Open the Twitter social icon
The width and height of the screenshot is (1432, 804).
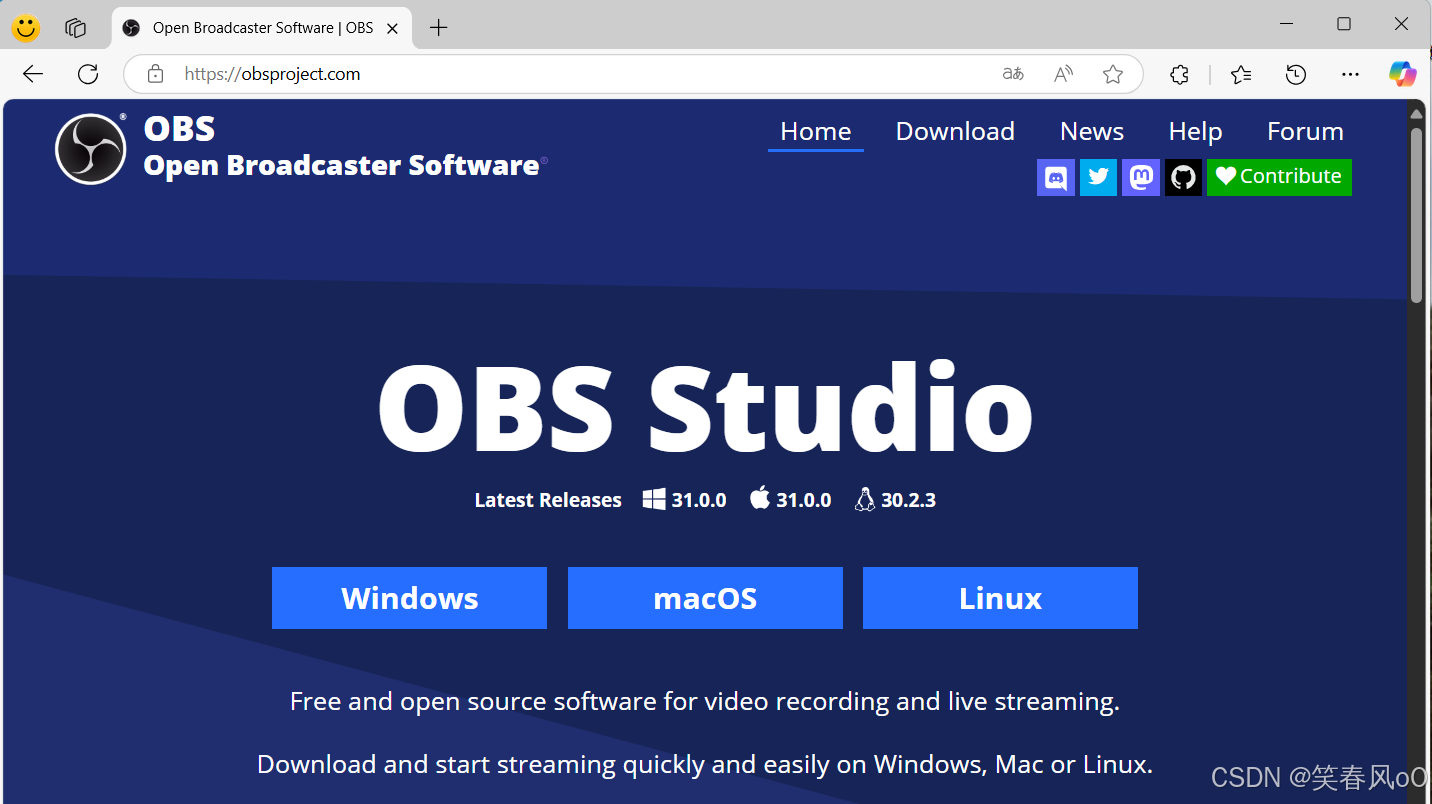point(1098,178)
